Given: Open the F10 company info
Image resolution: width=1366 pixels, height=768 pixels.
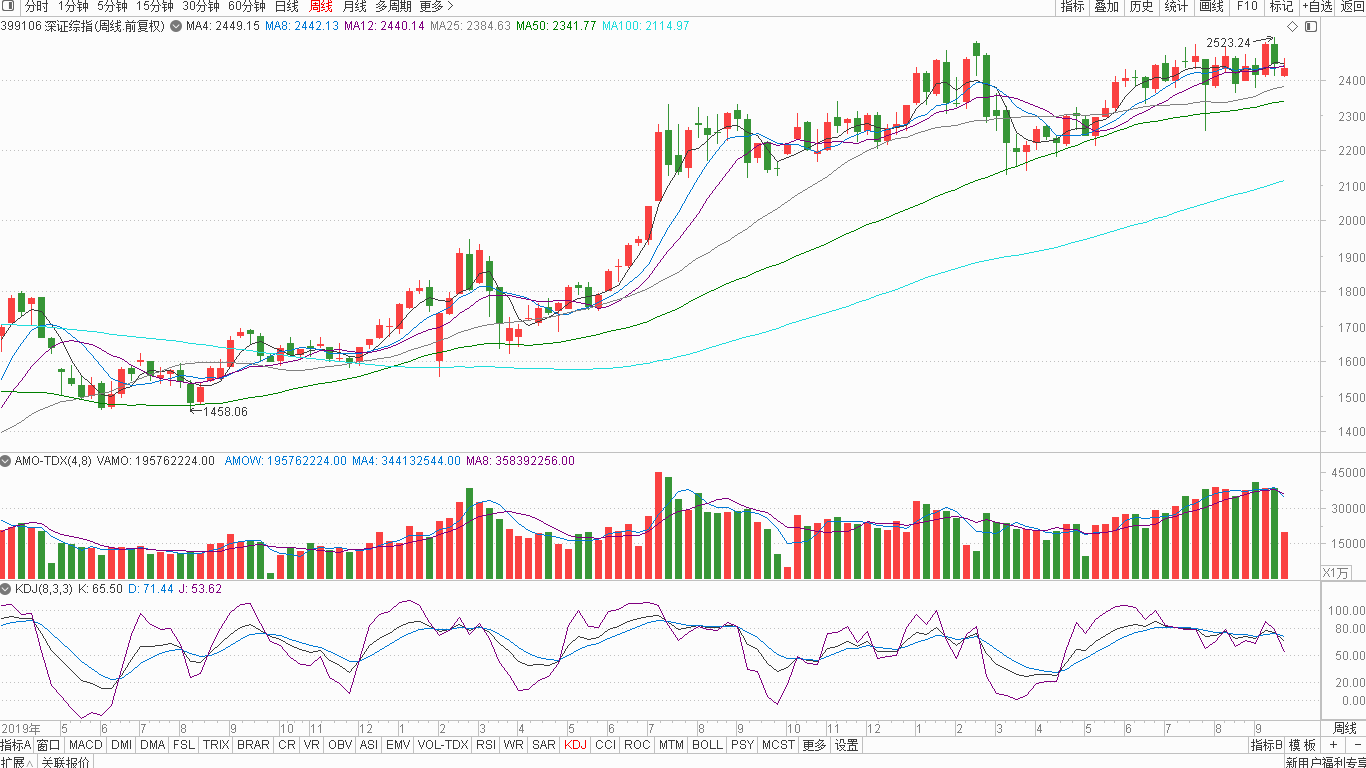Looking at the screenshot, I should pyautogui.click(x=1247, y=6).
